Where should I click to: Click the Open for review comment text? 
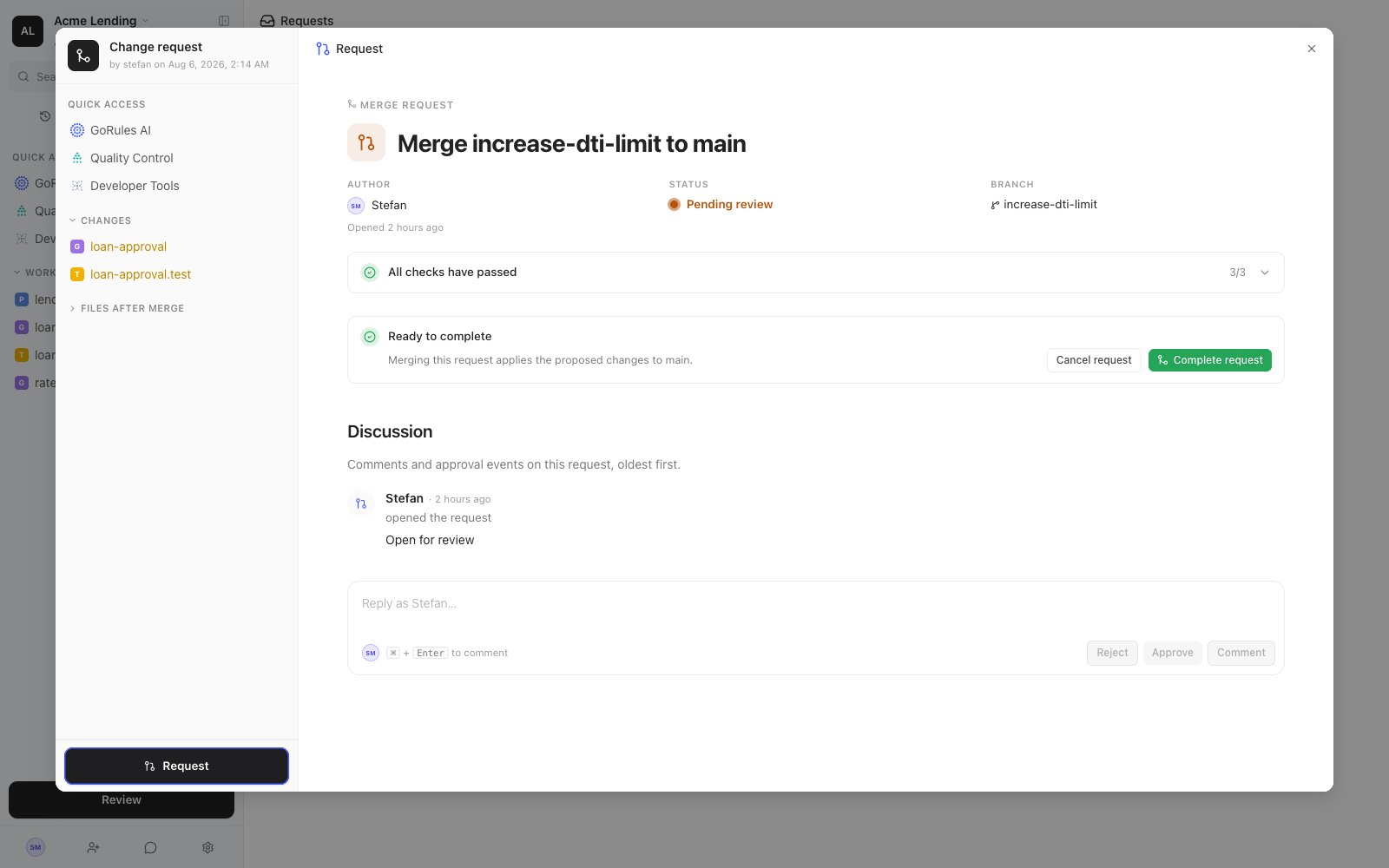pos(430,540)
